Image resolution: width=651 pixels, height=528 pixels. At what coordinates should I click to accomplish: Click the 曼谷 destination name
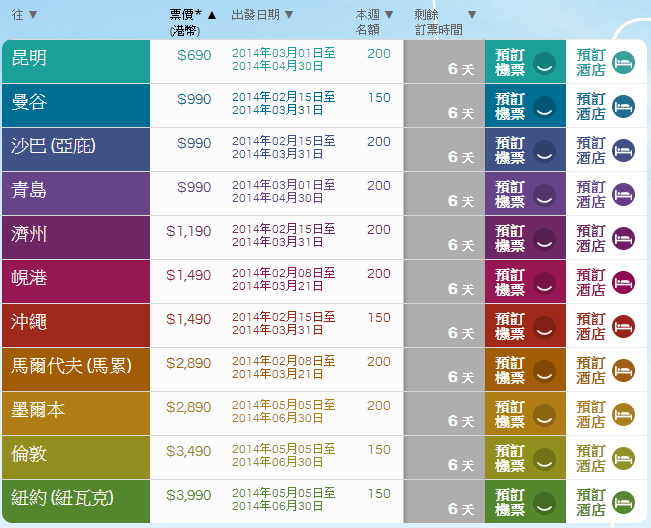29,104
